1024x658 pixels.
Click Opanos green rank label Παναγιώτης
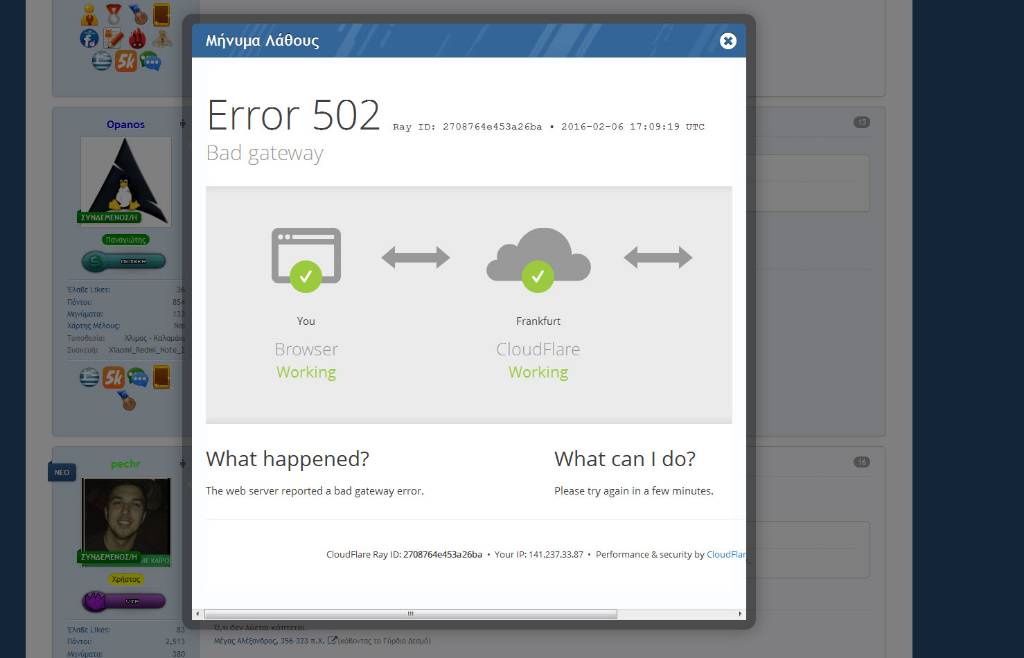pos(125,240)
